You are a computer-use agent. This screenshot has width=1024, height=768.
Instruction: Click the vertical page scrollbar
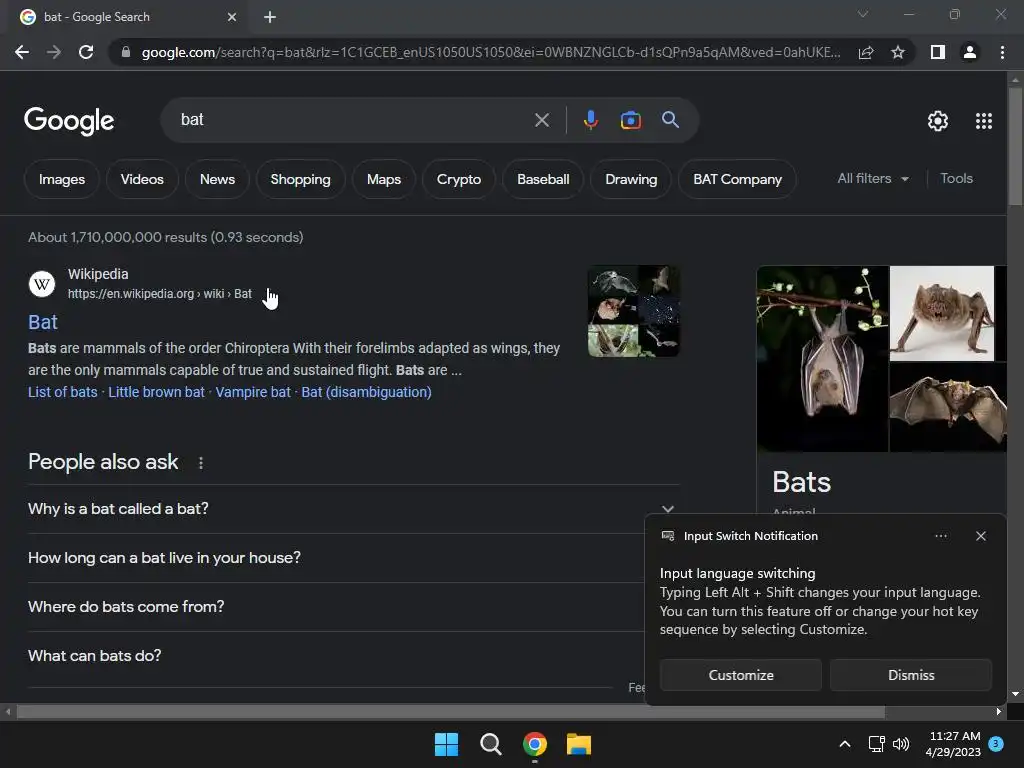pyautogui.click(x=1015, y=148)
